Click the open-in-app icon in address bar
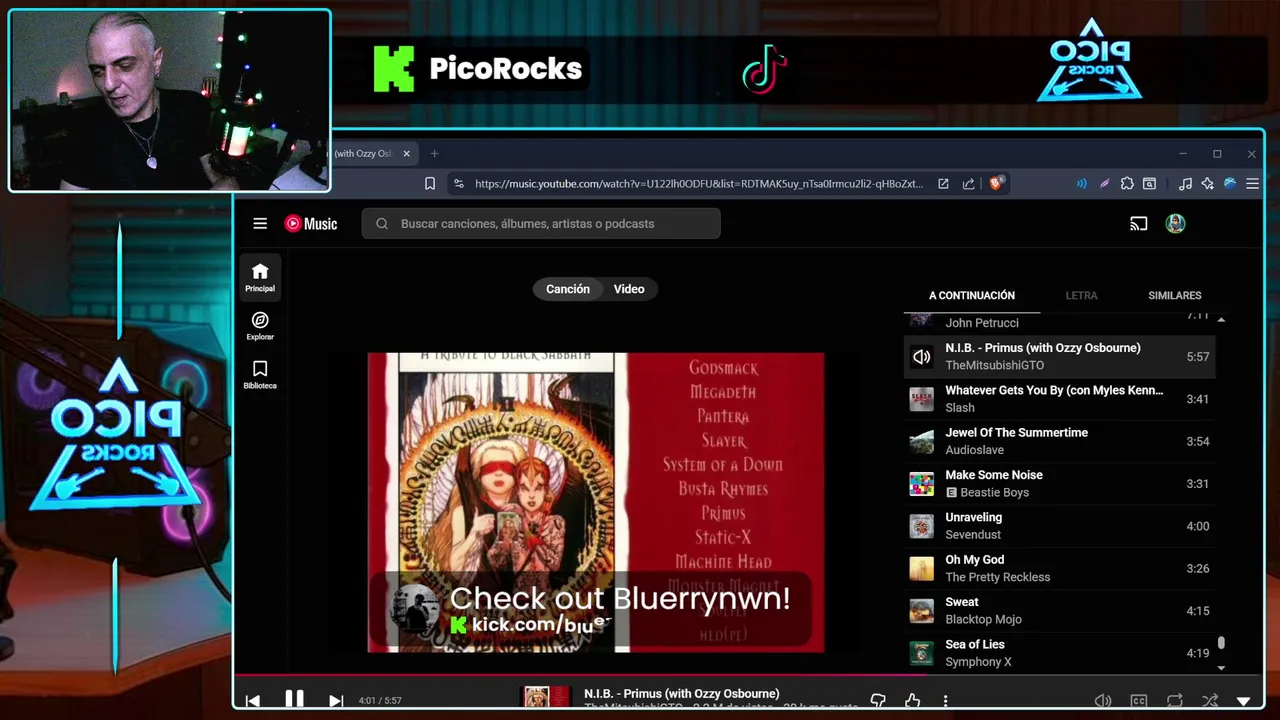Viewport: 1280px width, 720px height. [943, 184]
